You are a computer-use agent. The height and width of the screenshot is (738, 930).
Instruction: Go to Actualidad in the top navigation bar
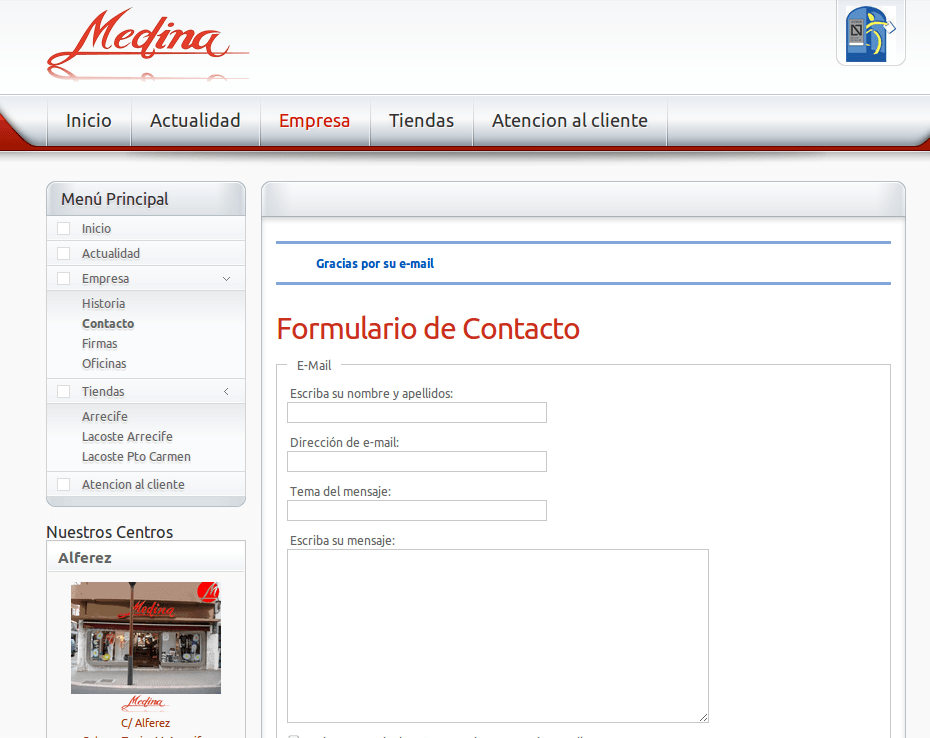point(195,120)
